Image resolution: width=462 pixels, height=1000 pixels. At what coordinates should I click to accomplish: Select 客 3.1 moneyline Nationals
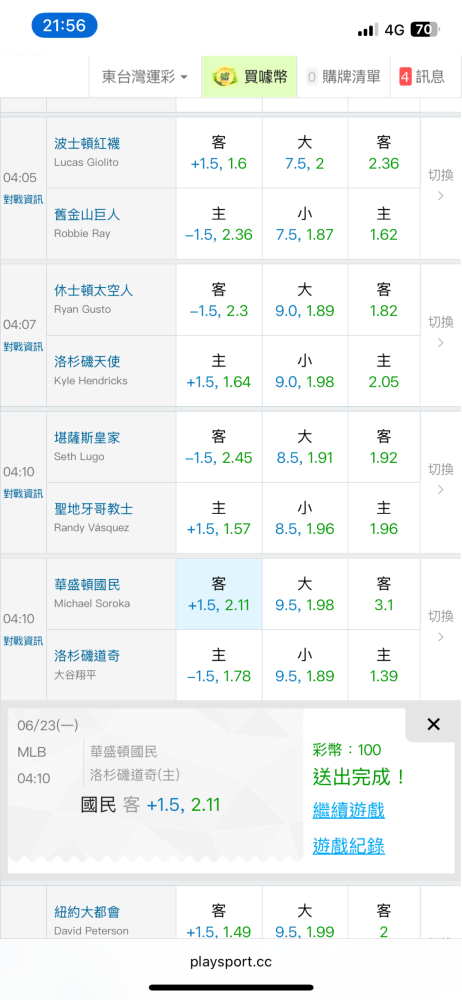click(384, 594)
